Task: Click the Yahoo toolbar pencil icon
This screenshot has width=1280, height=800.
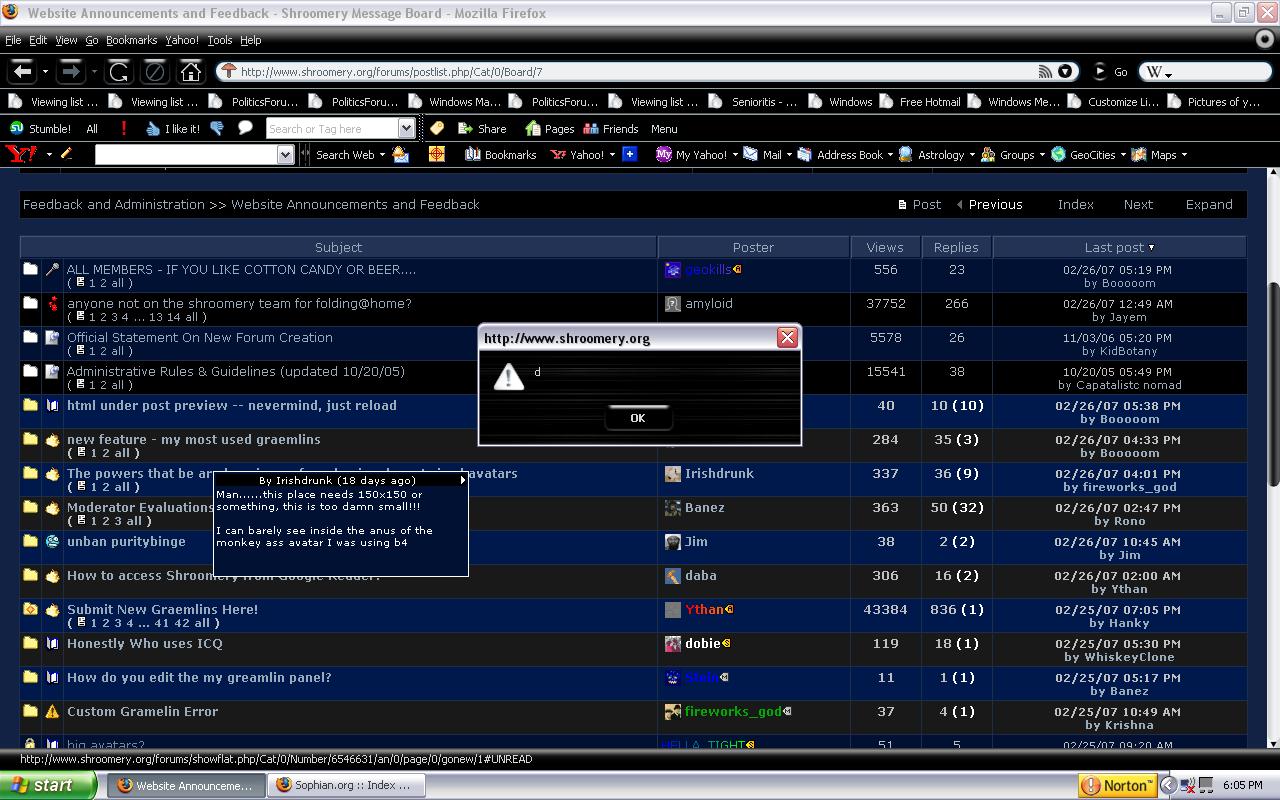Action: click(67, 155)
